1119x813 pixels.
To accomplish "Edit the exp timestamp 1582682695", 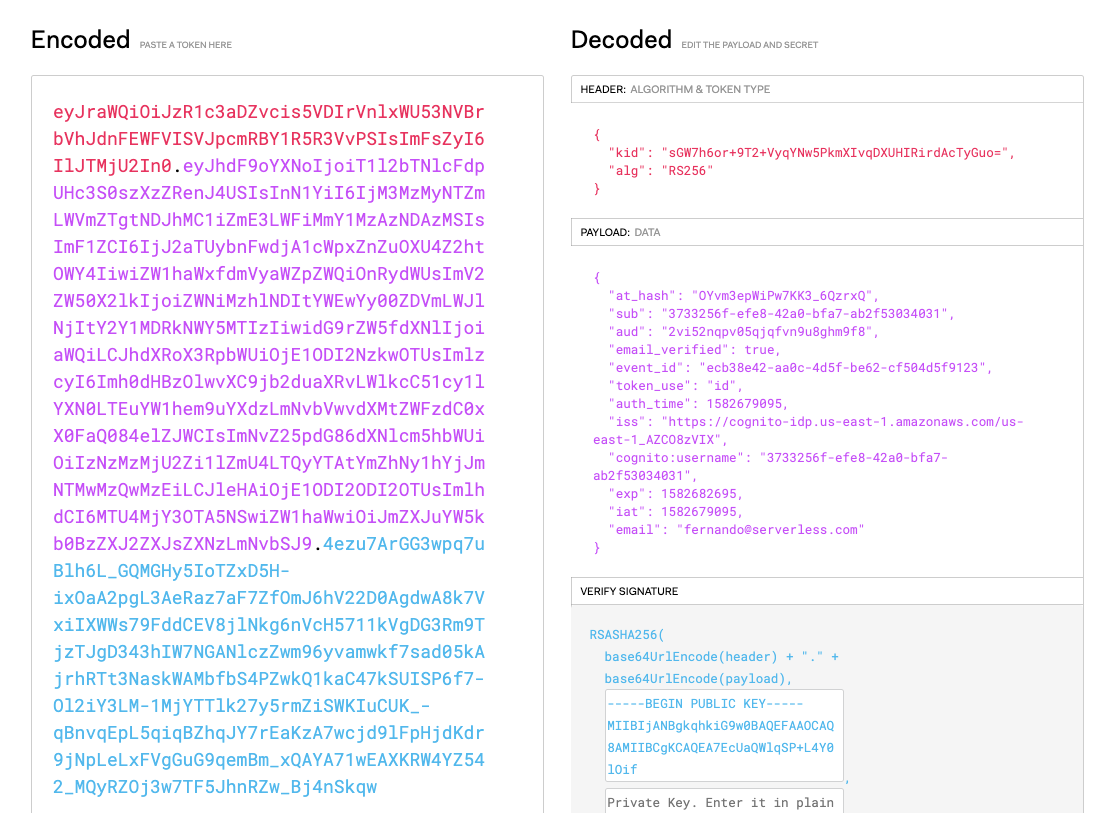I will point(705,493).
